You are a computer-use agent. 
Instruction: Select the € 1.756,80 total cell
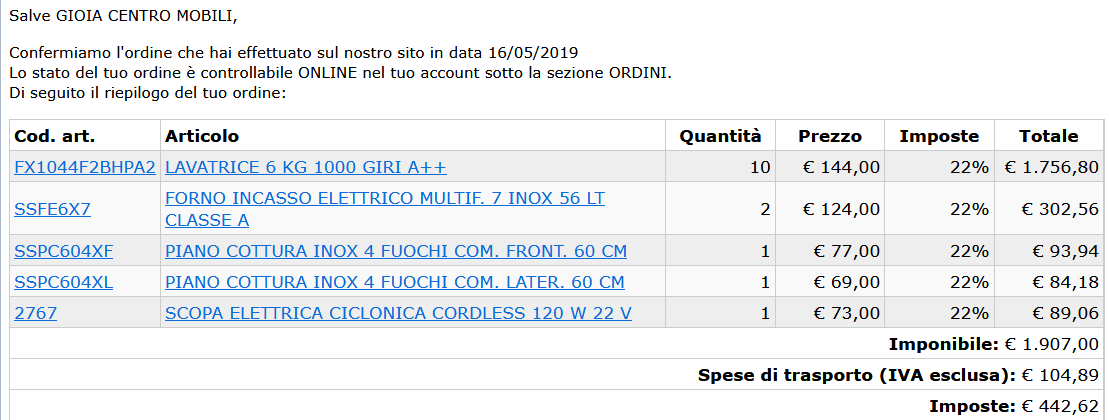coord(1049,167)
